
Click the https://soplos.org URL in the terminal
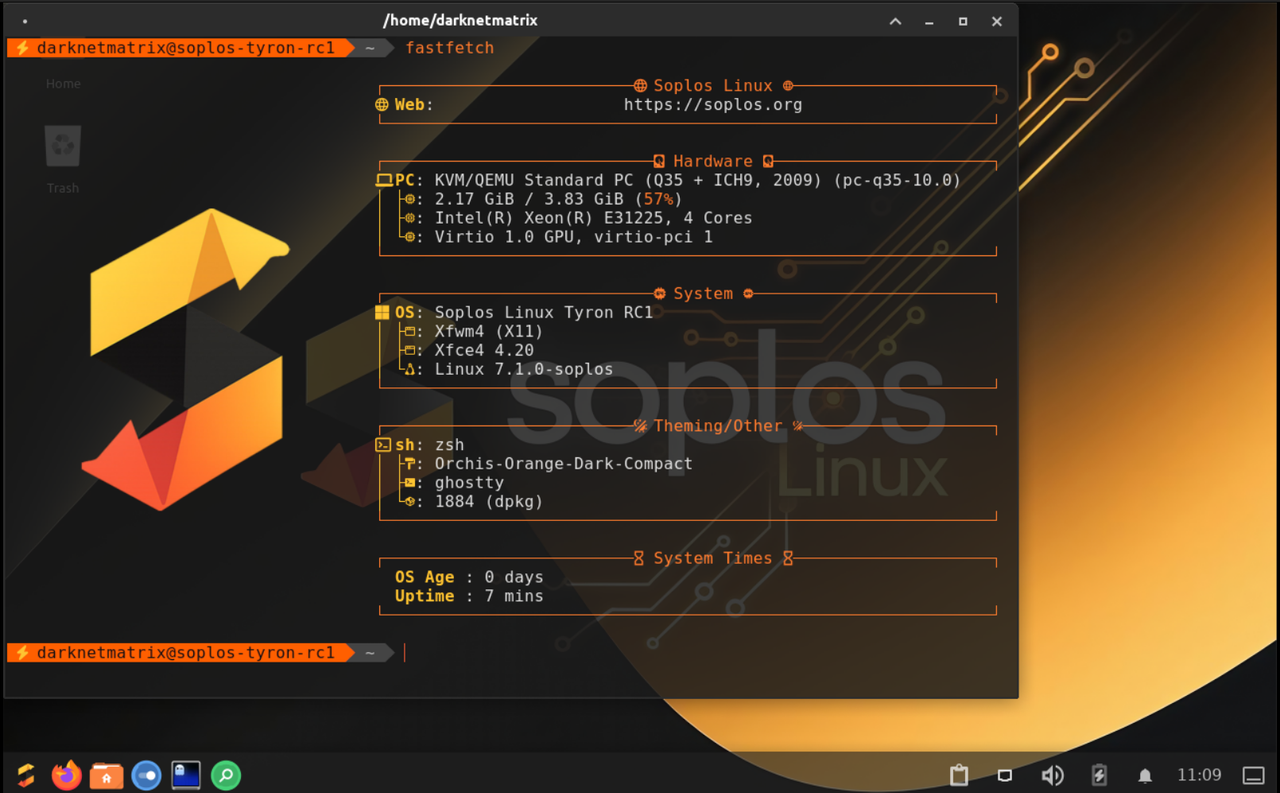pyautogui.click(x=713, y=104)
